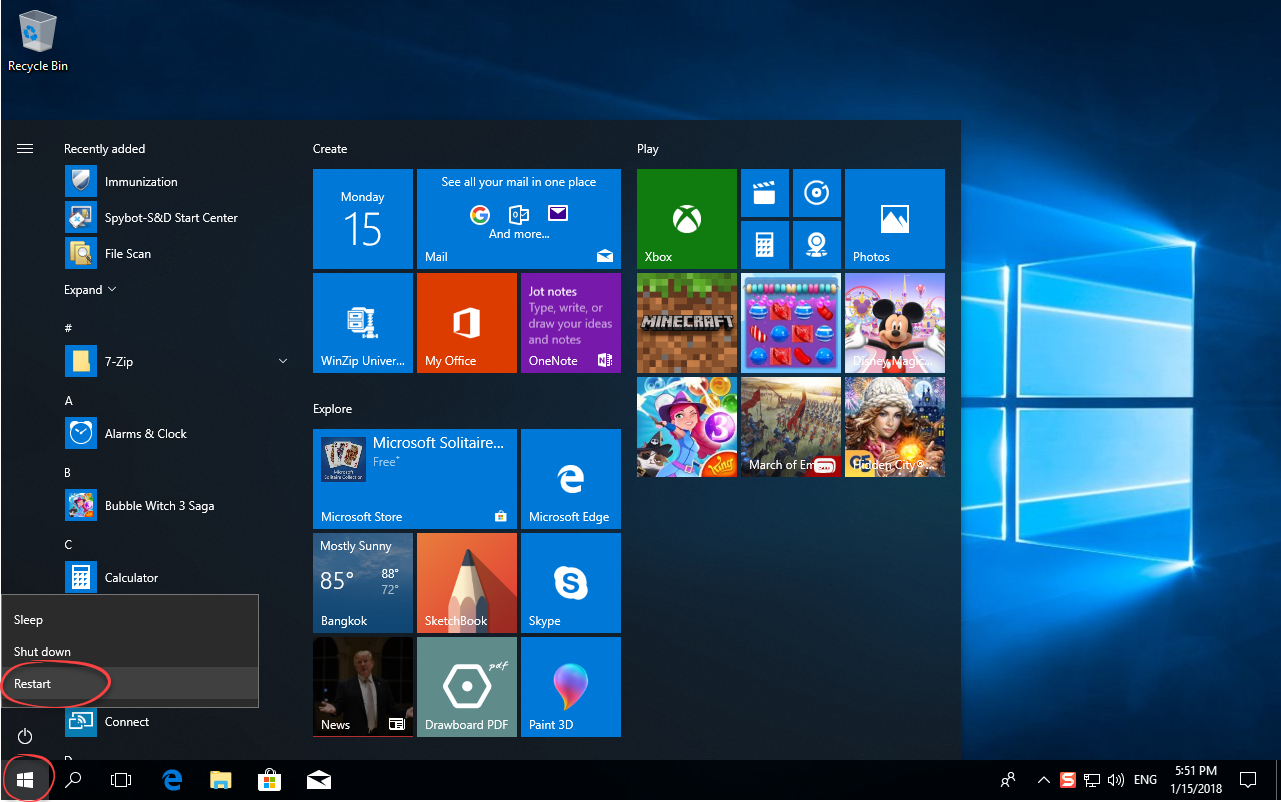Open the Recycle Bin desktop icon
This screenshot has width=1281, height=802.
click(38, 42)
